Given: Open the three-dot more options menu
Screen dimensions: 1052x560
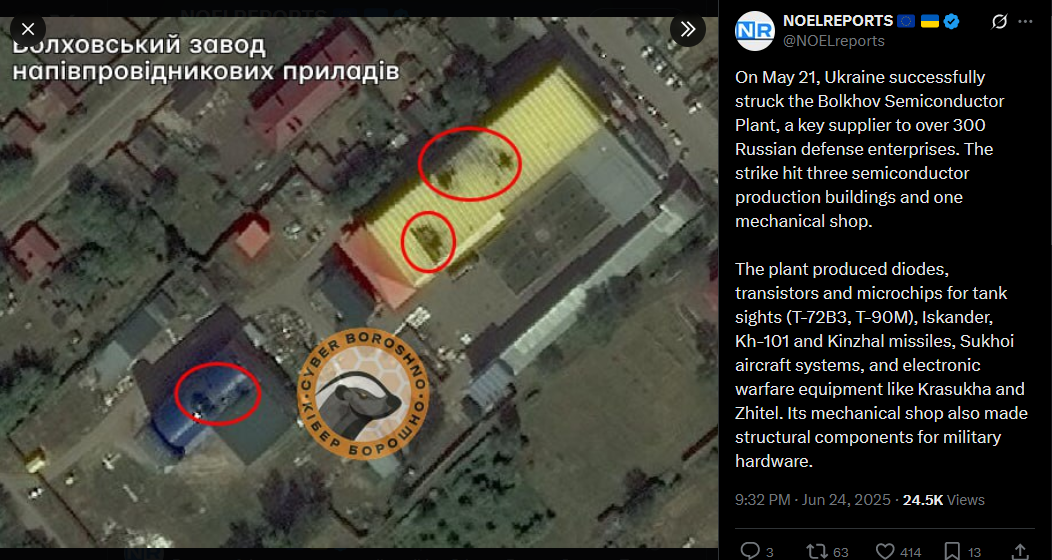Looking at the screenshot, I should [x=1025, y=21].
